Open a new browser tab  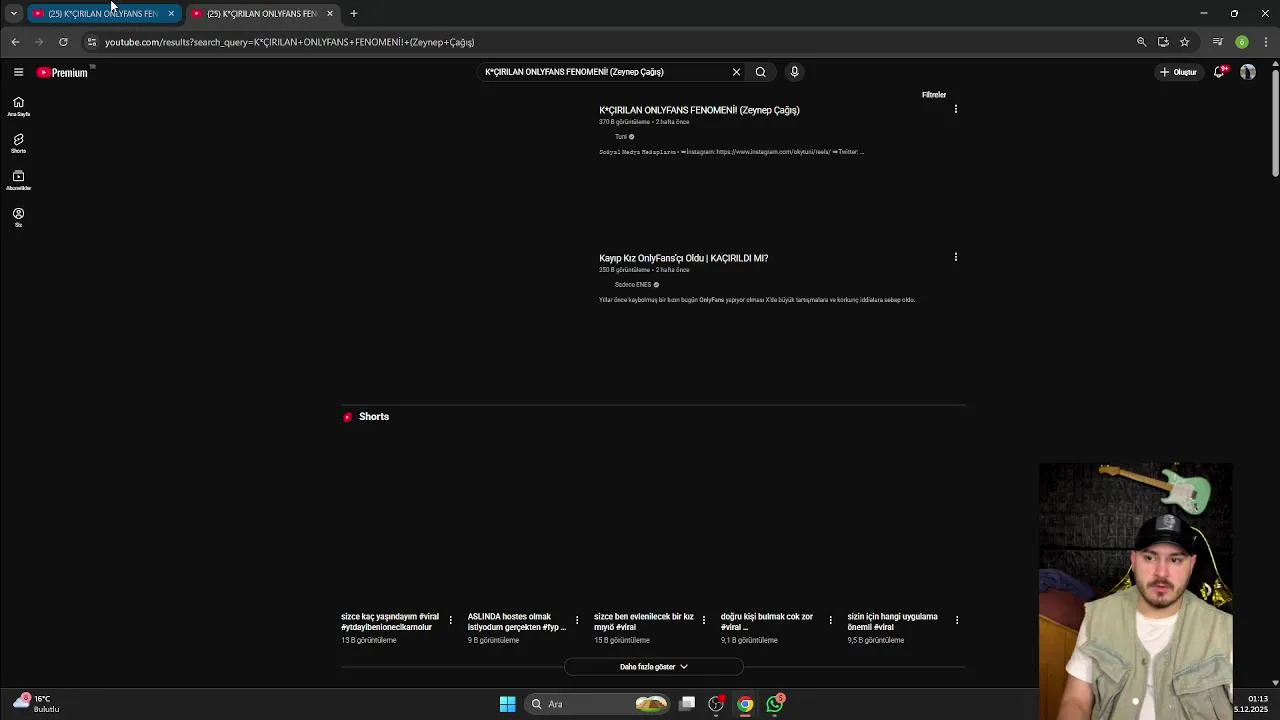coord(353,14)
